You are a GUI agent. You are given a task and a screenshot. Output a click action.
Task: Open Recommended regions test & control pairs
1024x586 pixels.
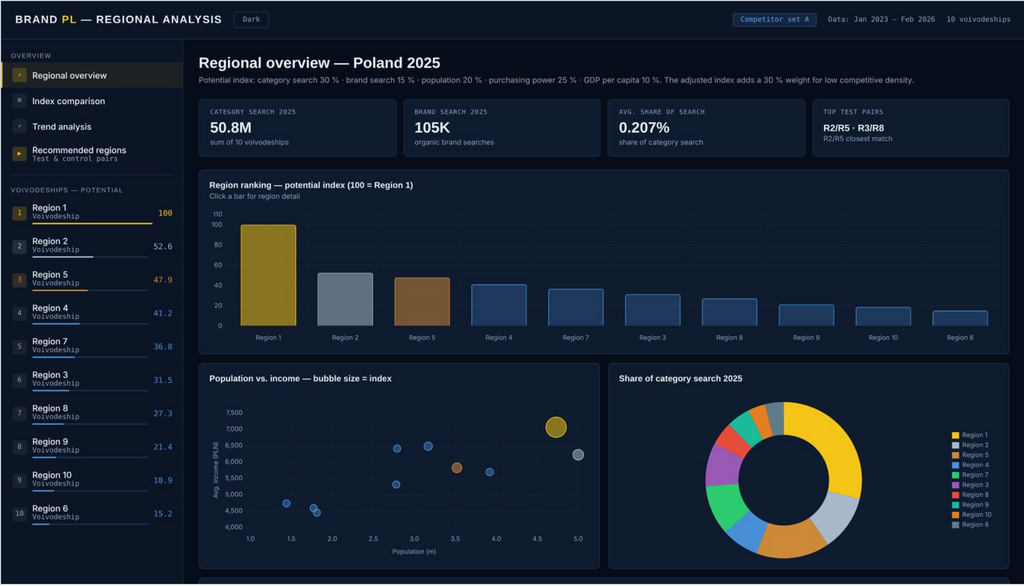[x=92, y=154]
